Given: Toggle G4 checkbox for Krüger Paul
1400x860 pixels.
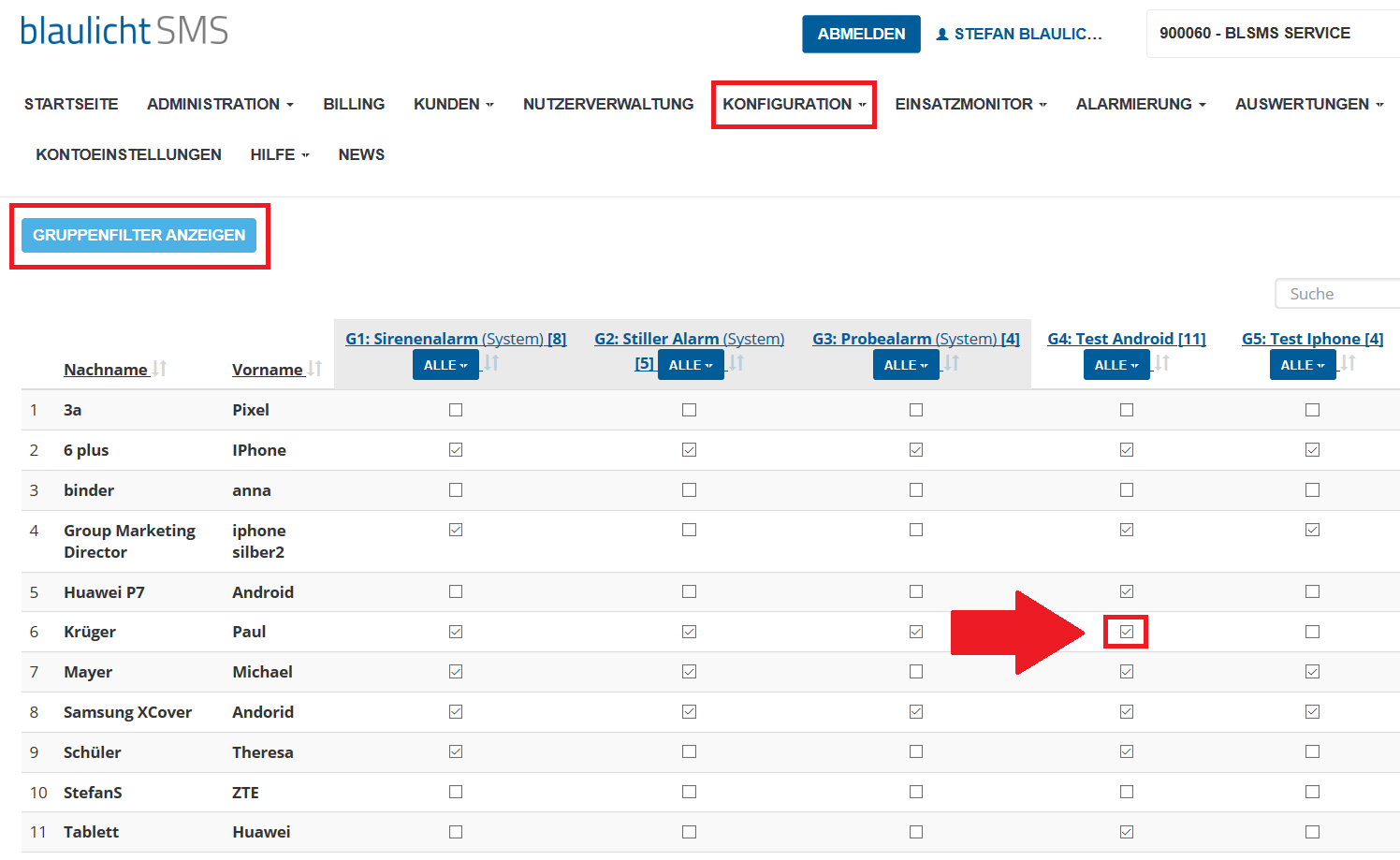Looking at the screenshot, I should pyautogui.click(x=1127, y=632).
